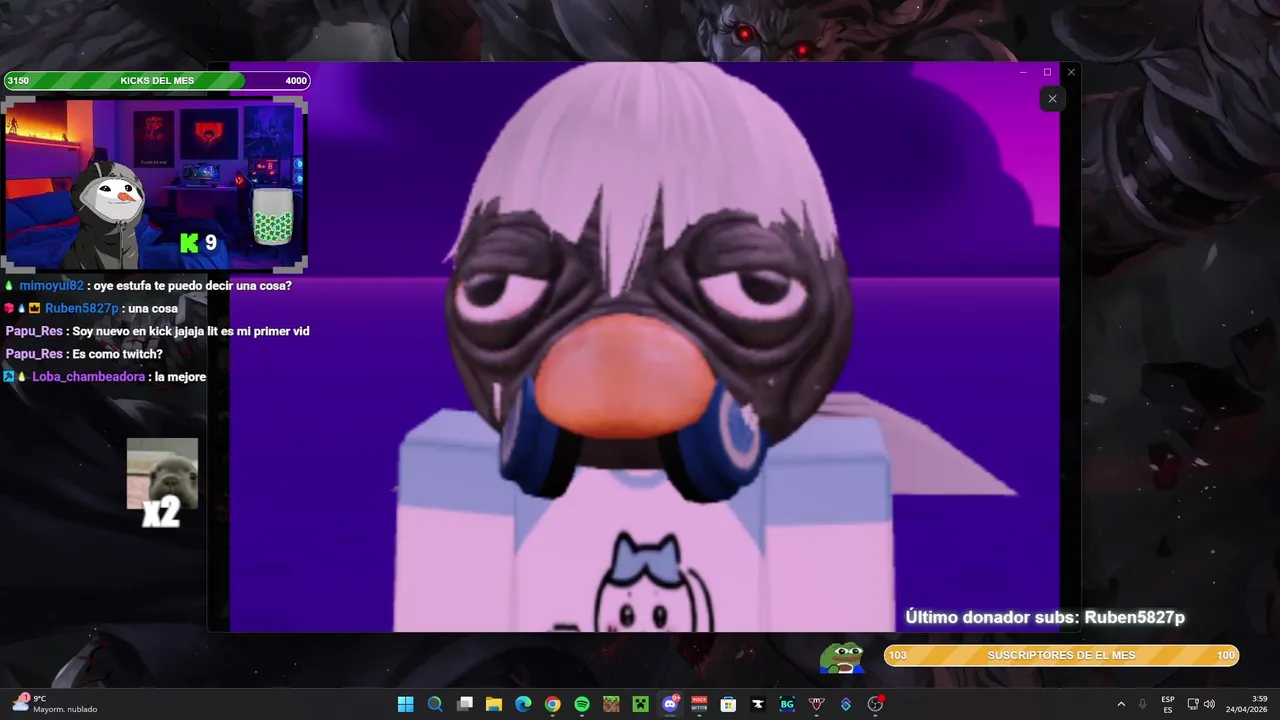Click the enlarged avatar image preview
Viewport: 1280px width, 720px height.
[644, 347]
